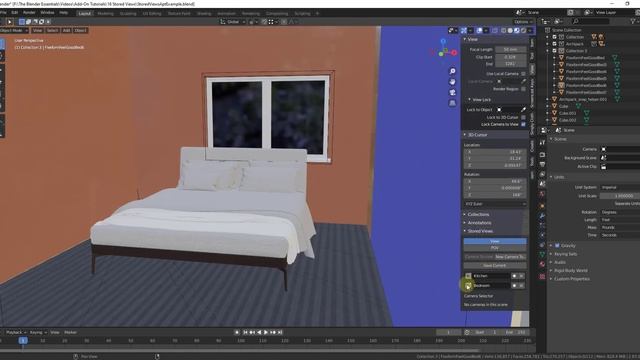
Task: Select rendered viewport shading mode
Action: click(523, 31)
